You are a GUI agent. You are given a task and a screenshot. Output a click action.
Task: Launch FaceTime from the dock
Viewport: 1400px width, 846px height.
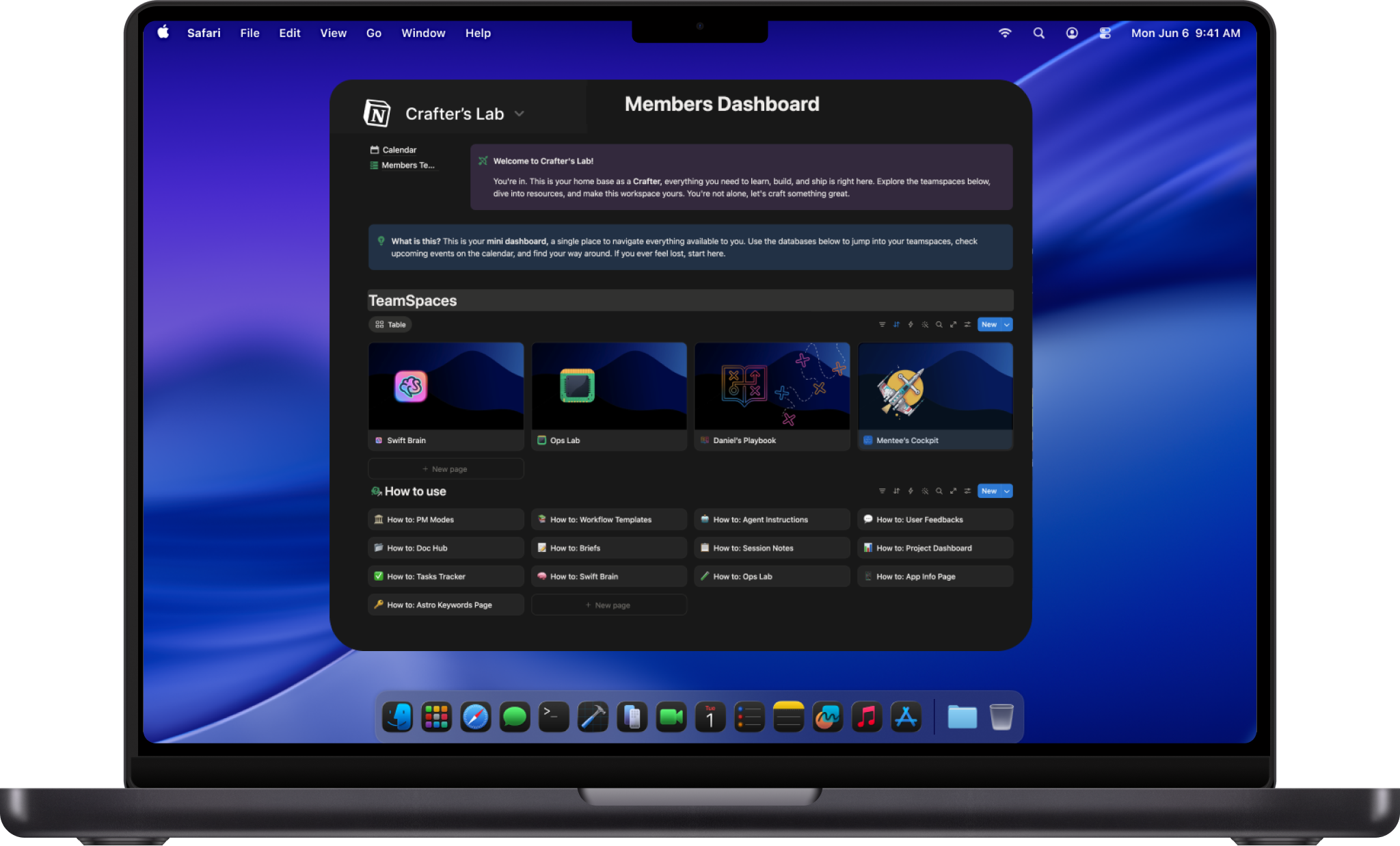coord(671,717)
